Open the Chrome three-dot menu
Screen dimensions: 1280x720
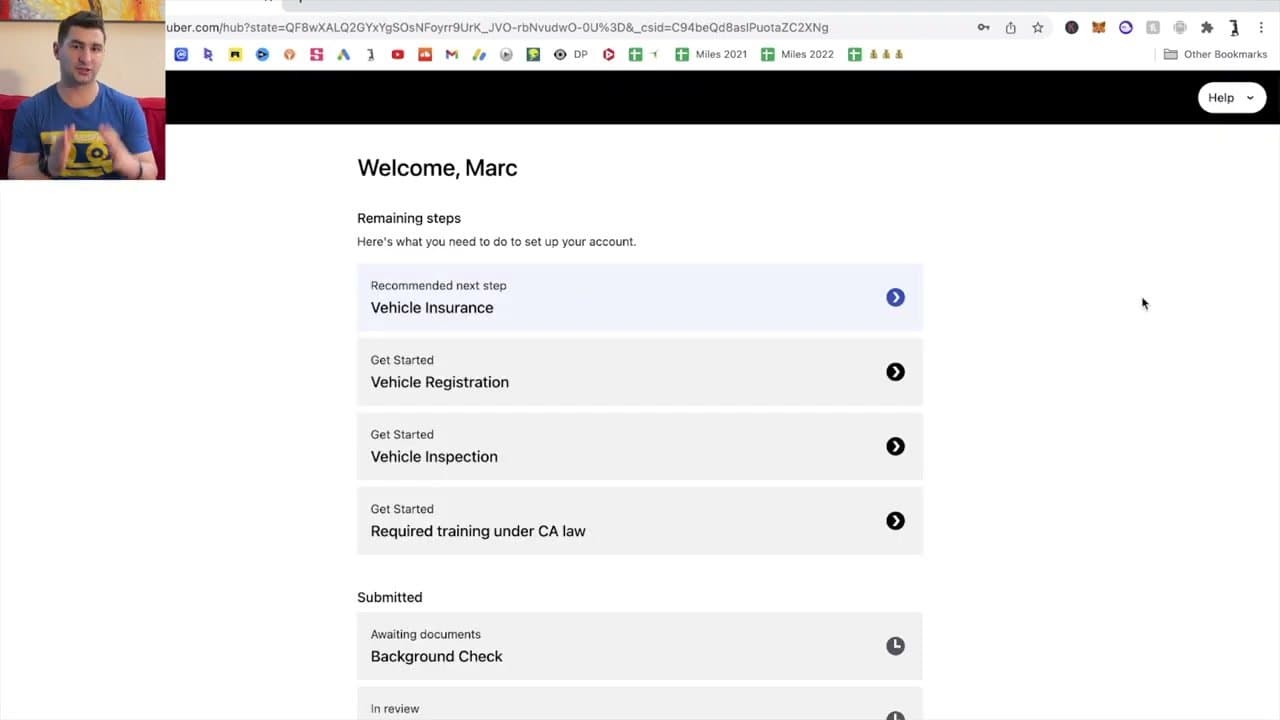[x=1261, y=27]
